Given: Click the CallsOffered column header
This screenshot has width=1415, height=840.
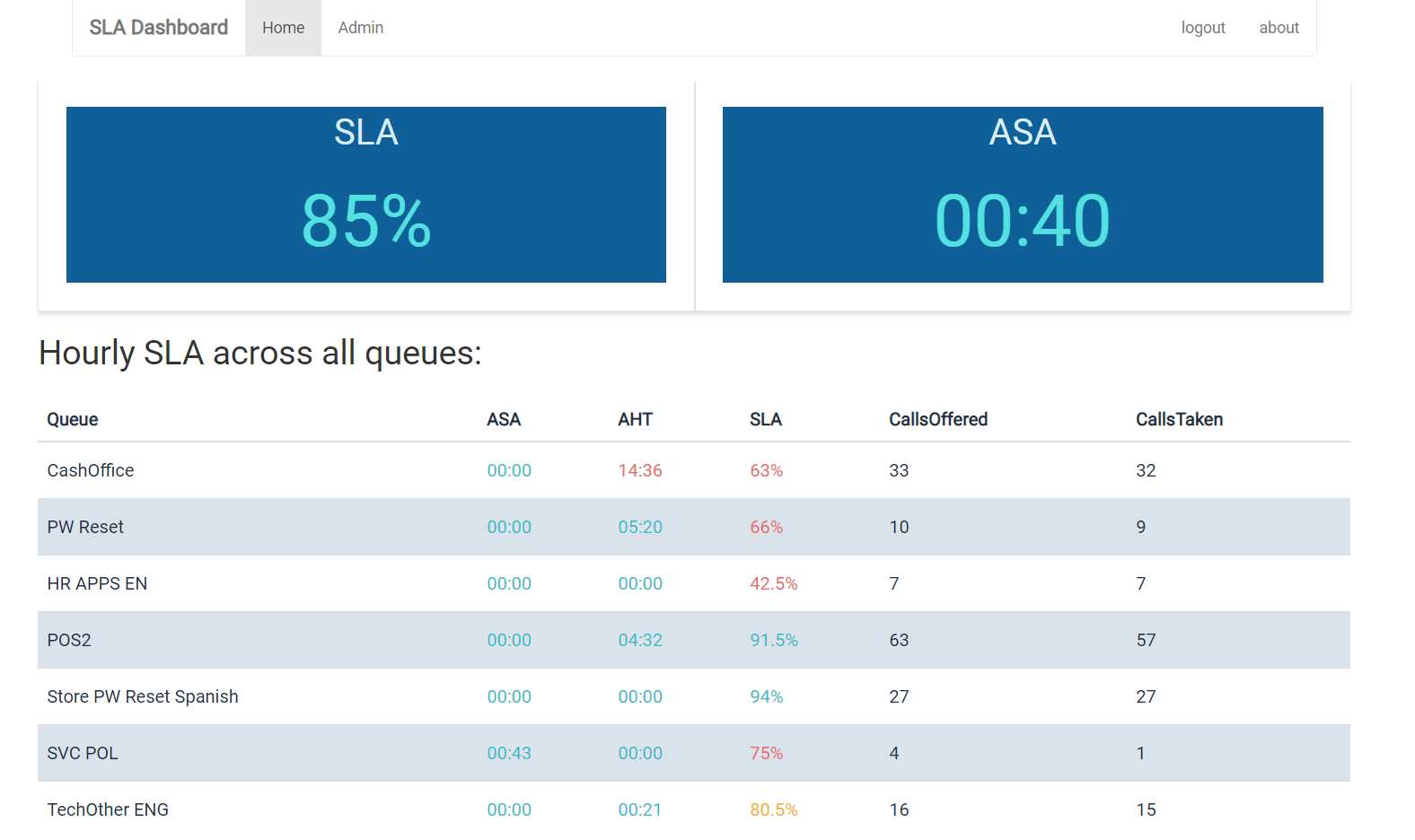Looking at the screenshot, I should [938, 419].
